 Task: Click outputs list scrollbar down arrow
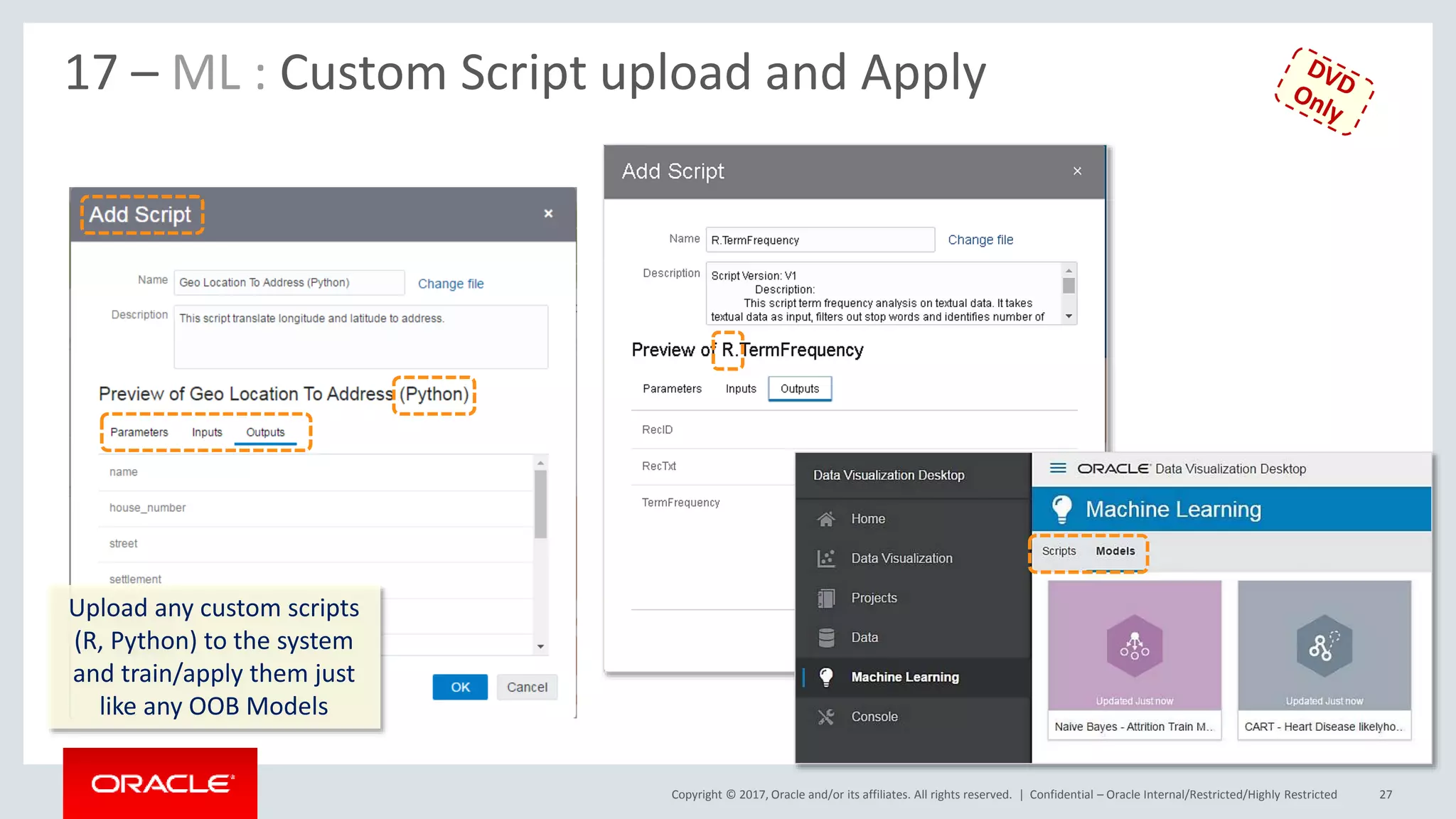pos(540,646)
